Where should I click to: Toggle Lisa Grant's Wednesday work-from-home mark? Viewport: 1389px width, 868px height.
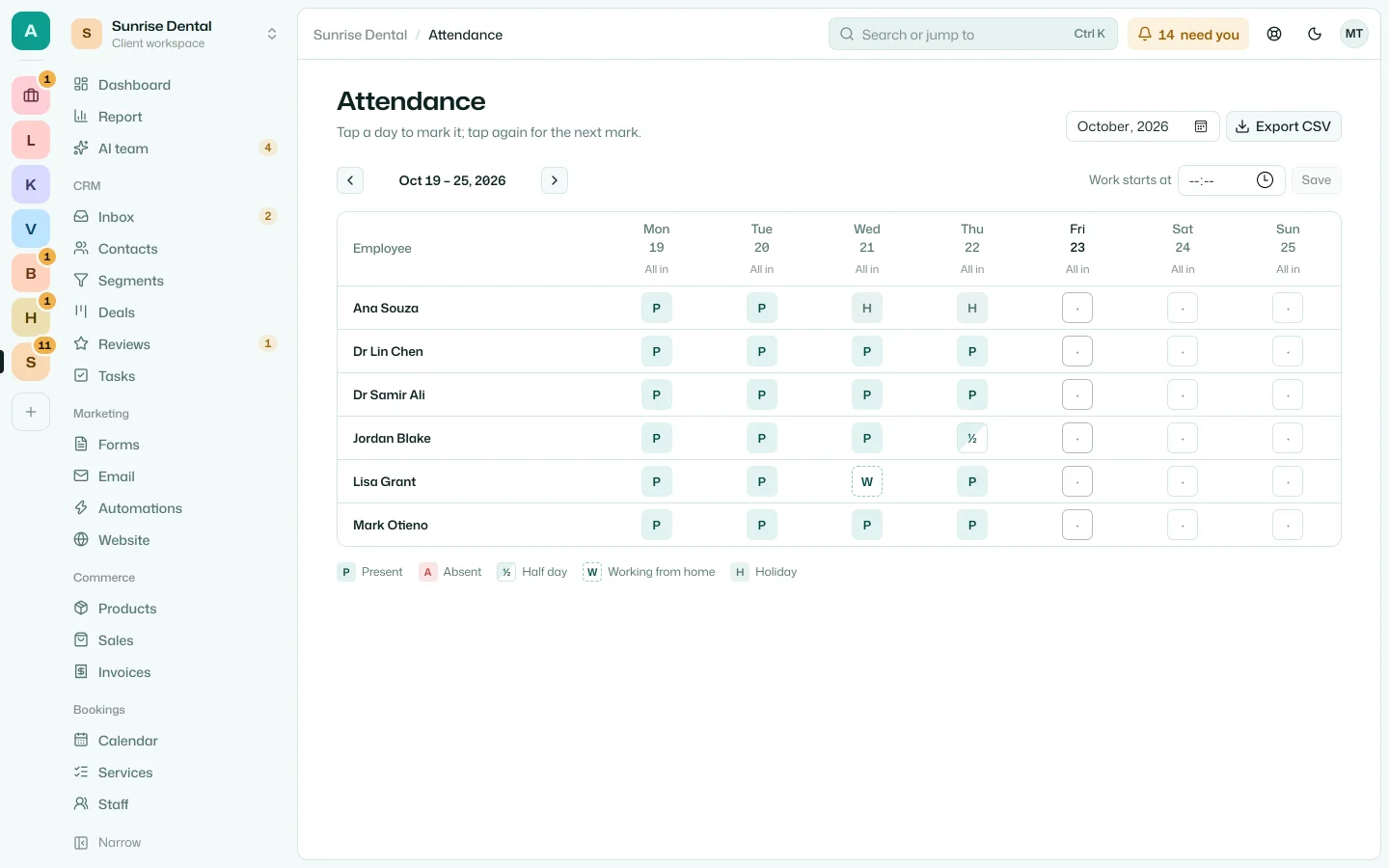tap(867, 481)
